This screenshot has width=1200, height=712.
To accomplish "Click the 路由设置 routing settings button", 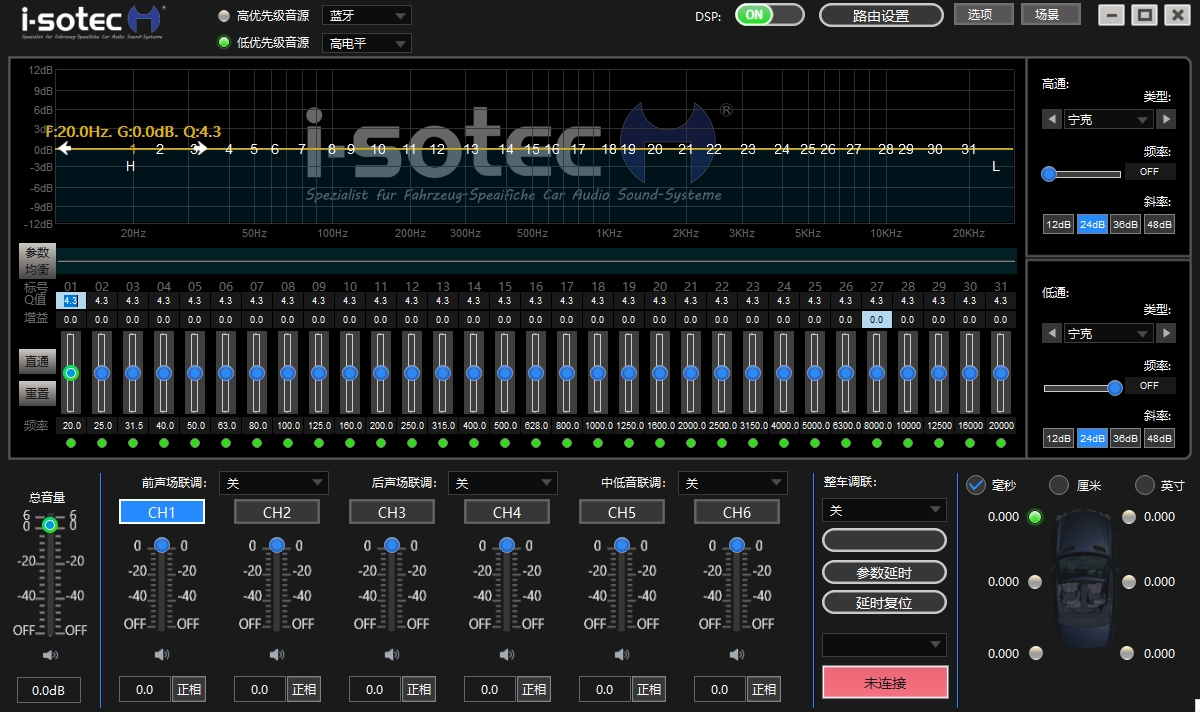I will [x=881, y=16].
